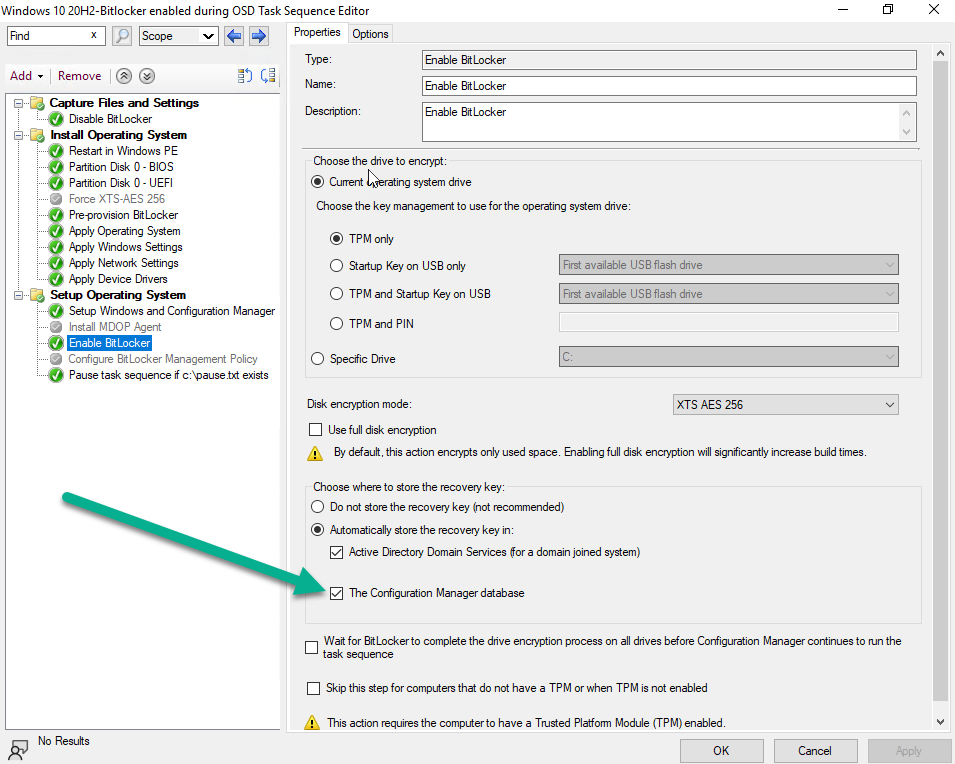Click the Cancel button
The width and height of the screenshot is (955, 764).
click(815, 751)
